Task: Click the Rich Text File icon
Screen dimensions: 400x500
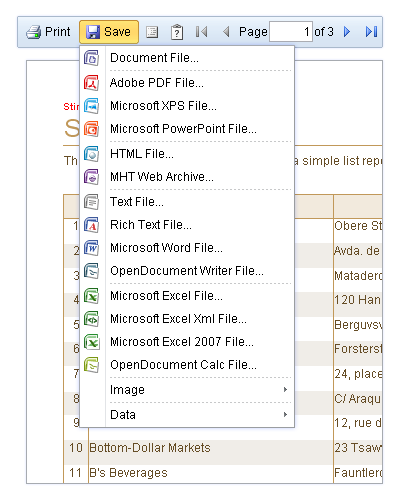Action: (x=91, y=225)
